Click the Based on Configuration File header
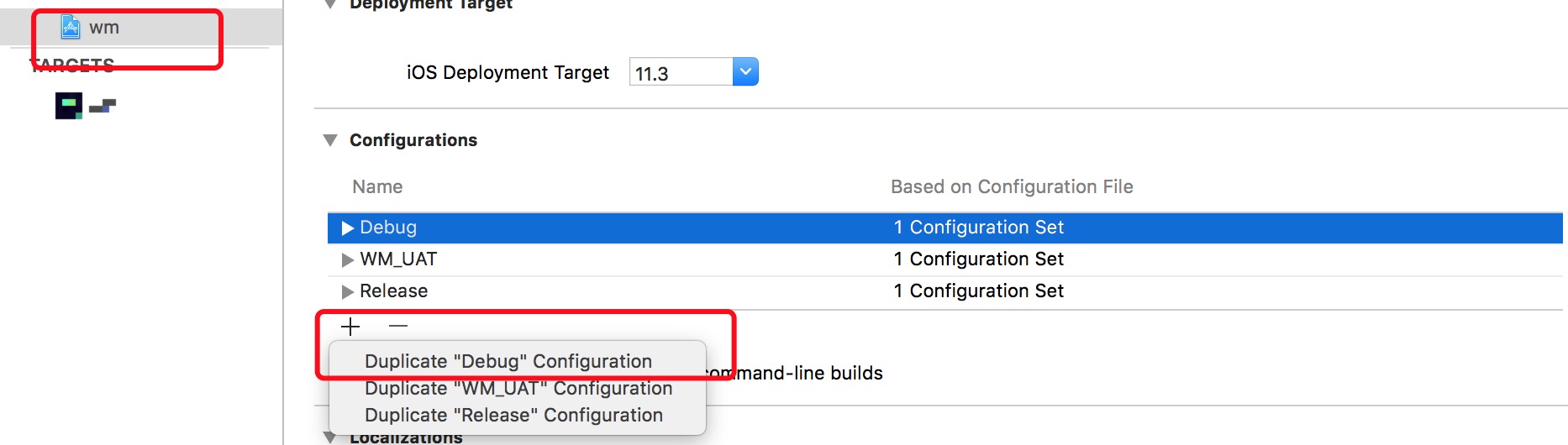1568x445 pixels. tap(1012, 186)
